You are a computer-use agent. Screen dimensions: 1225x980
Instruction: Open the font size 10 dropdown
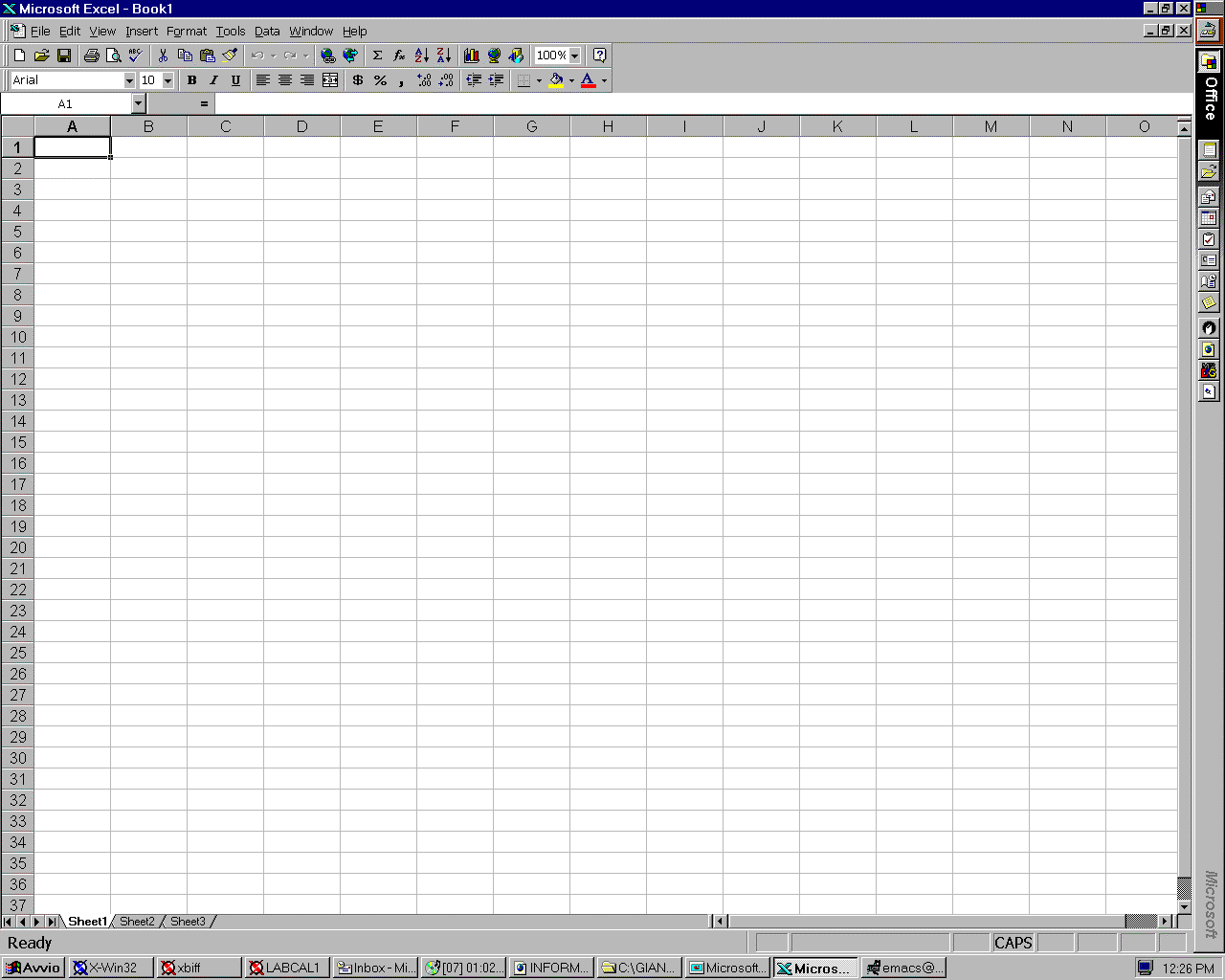coord(167,80)
